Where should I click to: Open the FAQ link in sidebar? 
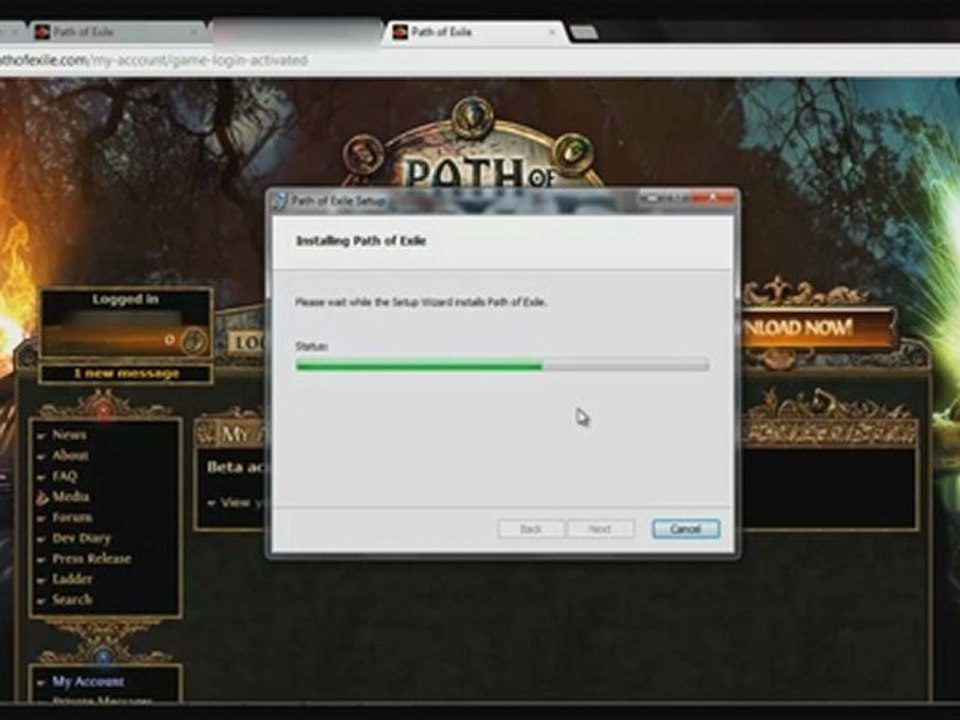[64, 476]
